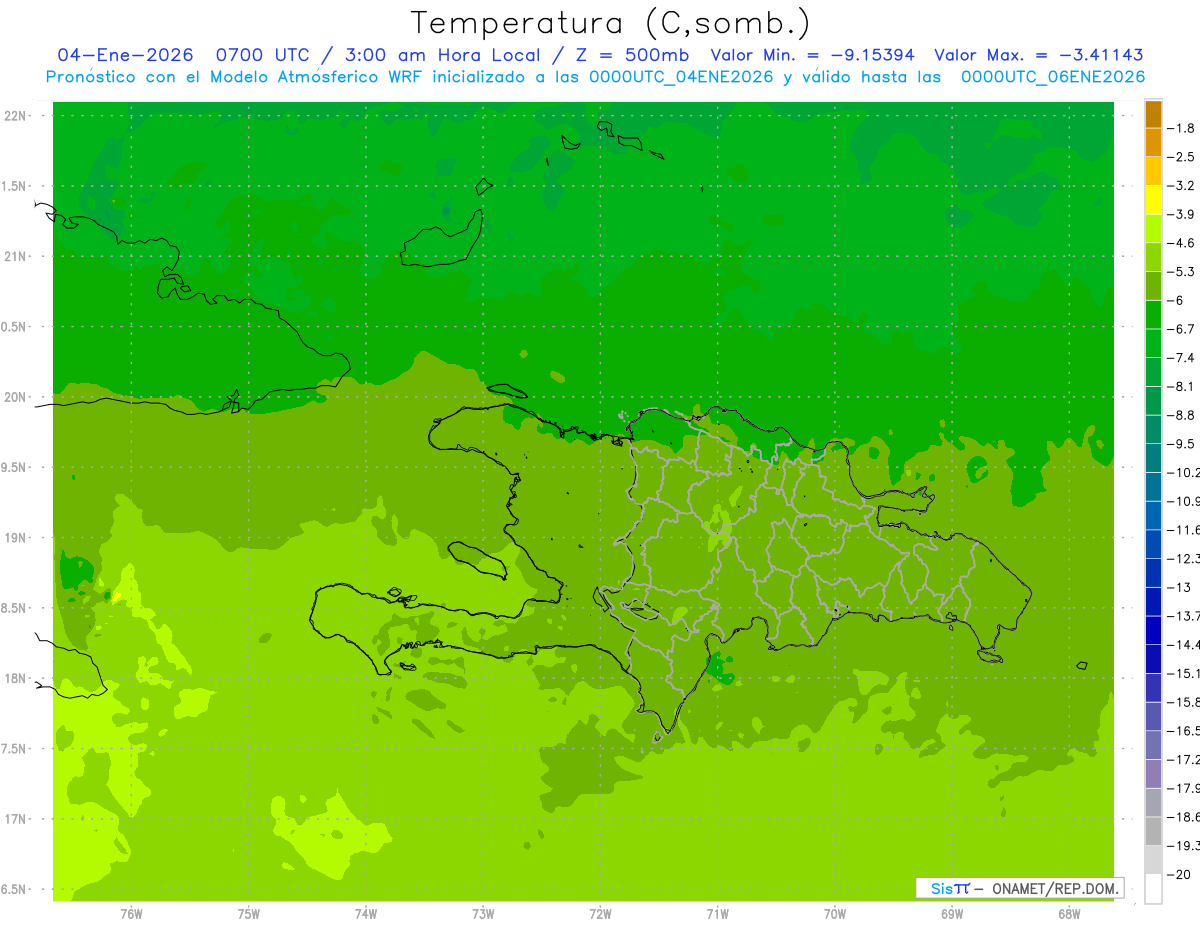Click the 'Temperatura (C,somb.)' map title
Screen dimensions: 1200x927
(x=611, y=23)
